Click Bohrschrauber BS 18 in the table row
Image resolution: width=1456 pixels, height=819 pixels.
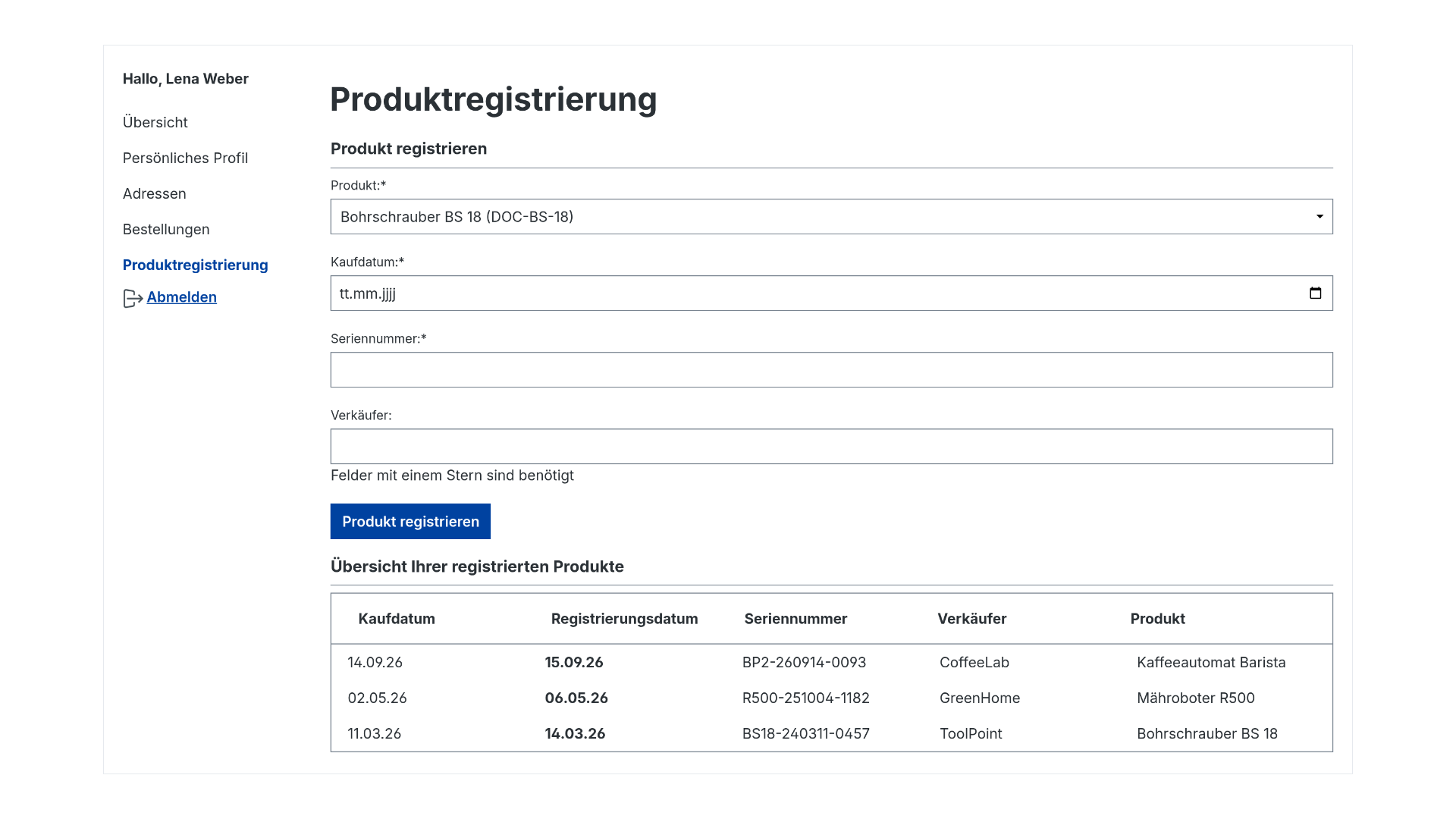tap(1207, 733)
